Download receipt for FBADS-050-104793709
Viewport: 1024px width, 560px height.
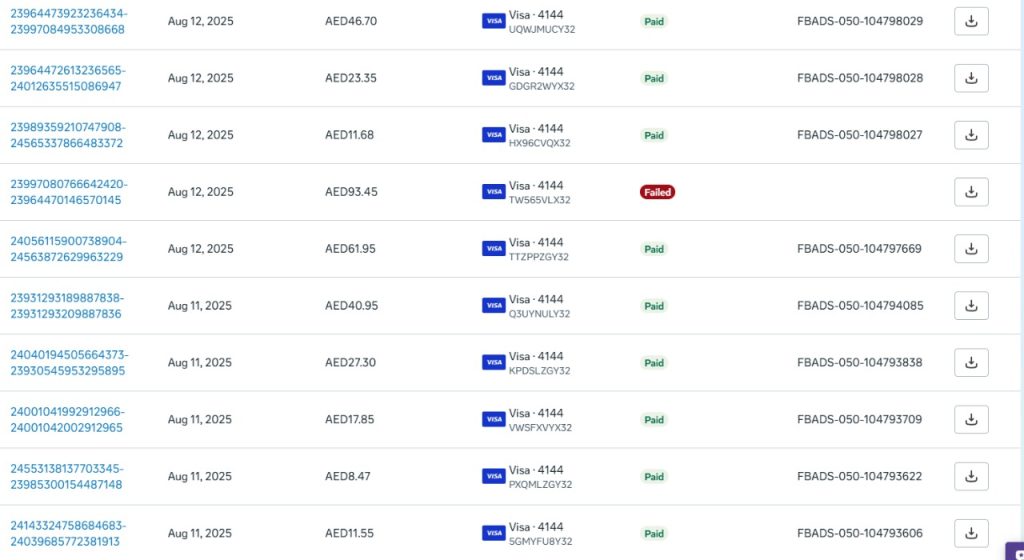pos(971,419)
